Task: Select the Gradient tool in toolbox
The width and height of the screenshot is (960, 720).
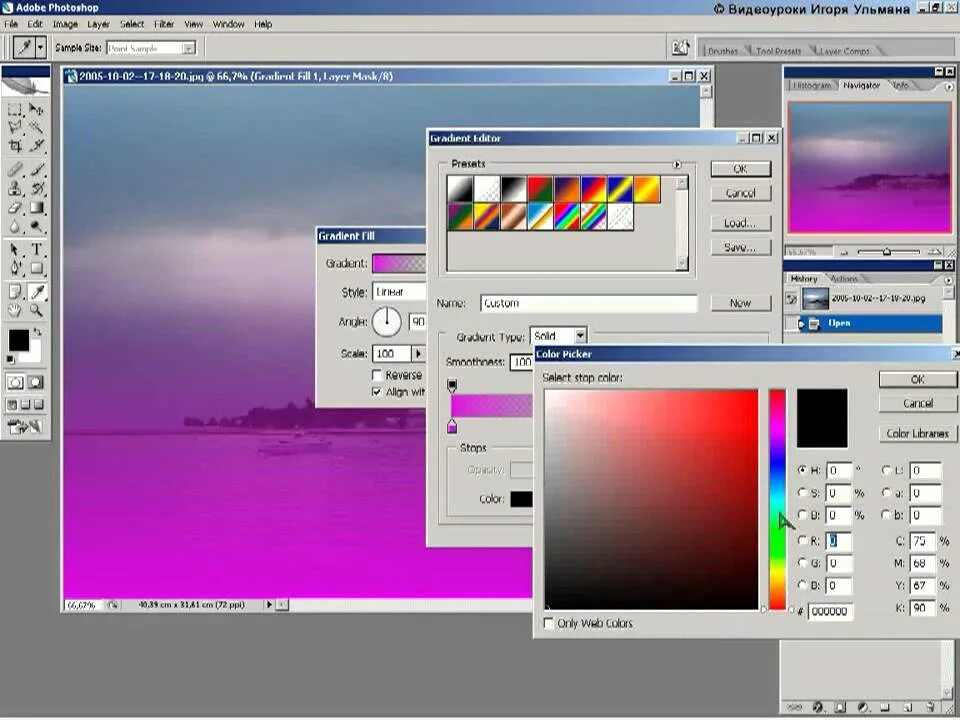Action: pyautogui.click(x=37, y=208)
